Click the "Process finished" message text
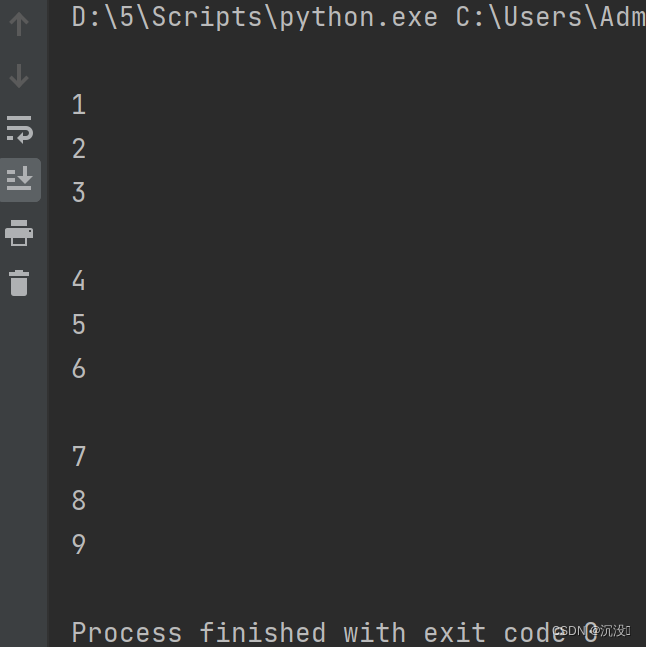646x647 pixels. click(198, 633)
